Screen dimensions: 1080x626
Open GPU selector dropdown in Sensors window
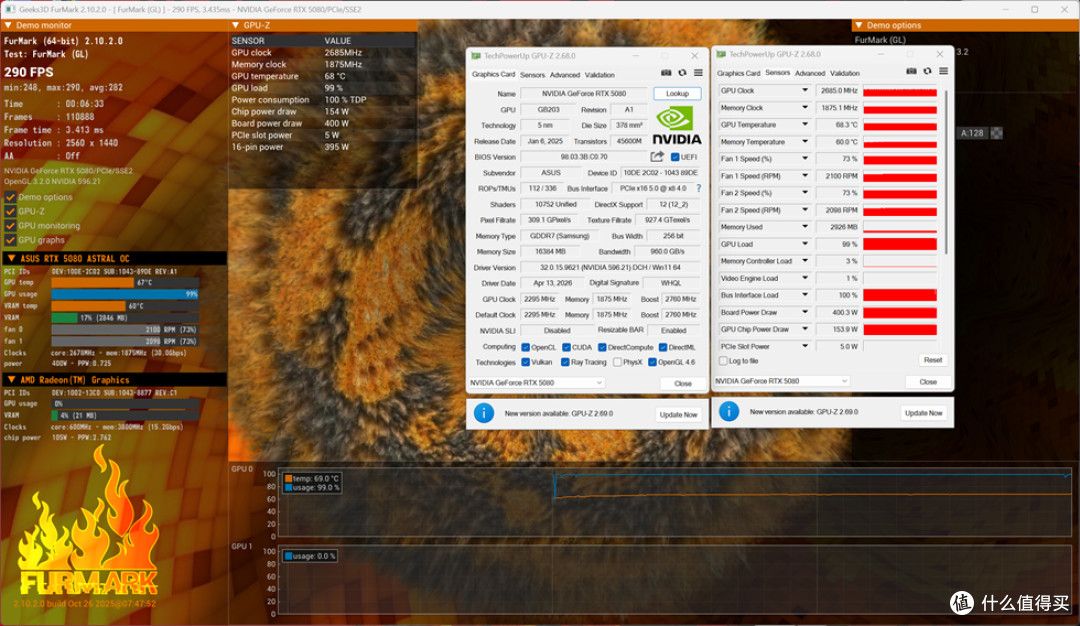pos(781,381)
